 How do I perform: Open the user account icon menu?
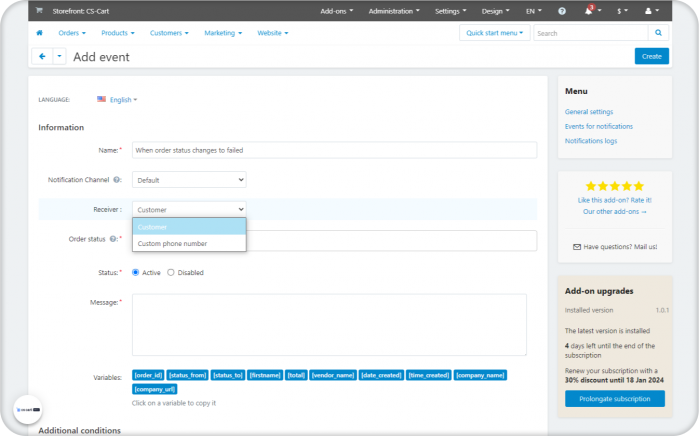(652, 11)
